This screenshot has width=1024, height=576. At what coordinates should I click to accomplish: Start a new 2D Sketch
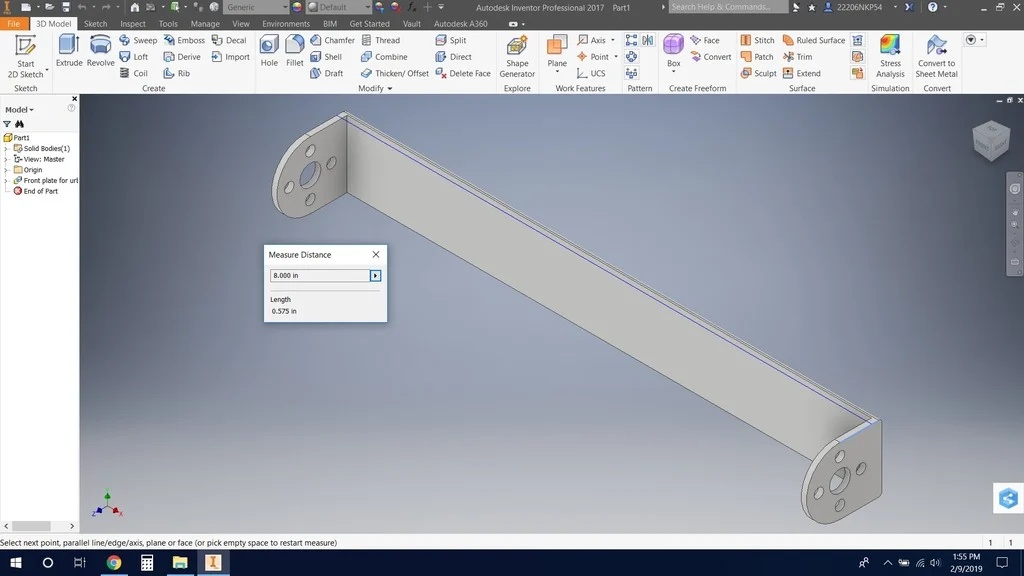(x=25, y=56)
